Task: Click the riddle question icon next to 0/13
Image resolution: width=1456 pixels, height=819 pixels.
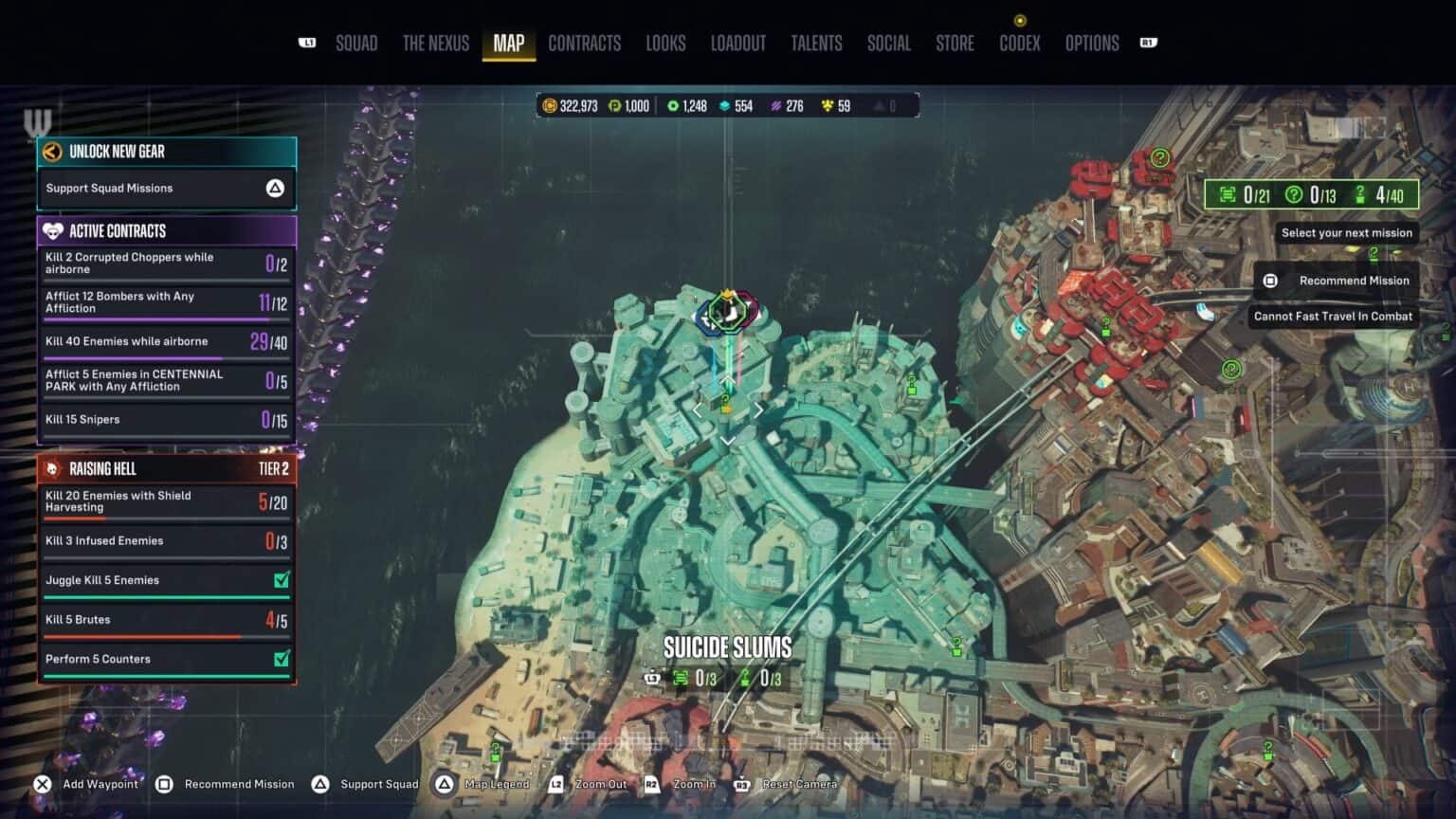Action: [x=1294, y=194]
